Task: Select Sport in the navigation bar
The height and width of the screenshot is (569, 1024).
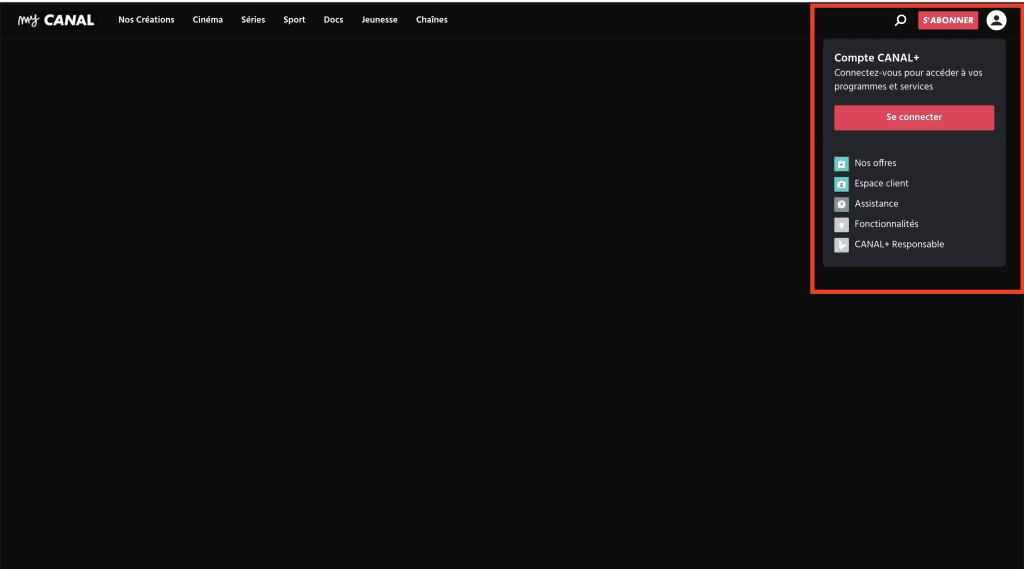Action: click(294, 20)
